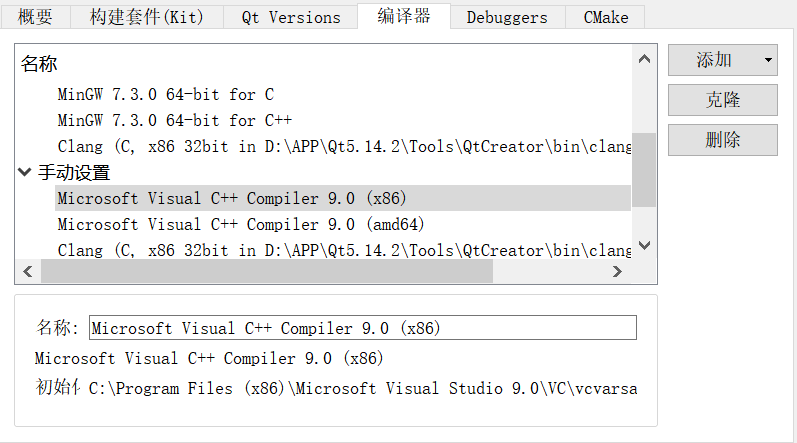The image size is (797, 443).
Task: Collapse the 手动设置 tree group
Action: pos(25,173)
